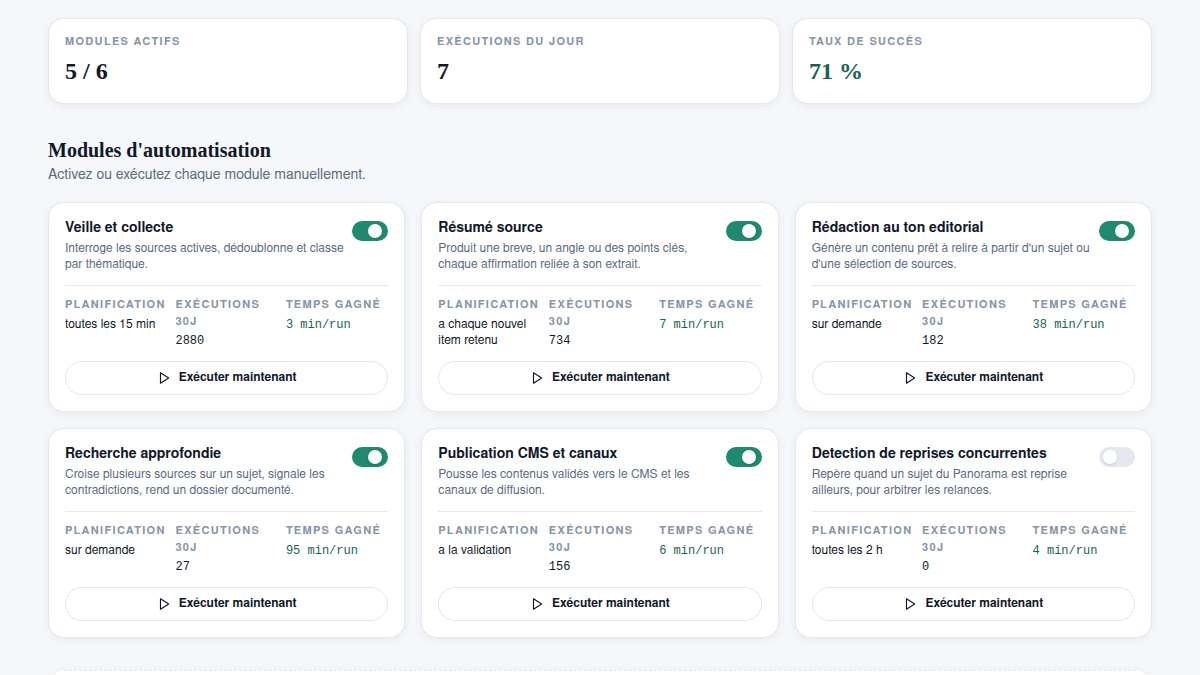1200x675 pixels.
Task: Click Exécuter maintenant under Résumé source
Action: coord(600,378)
